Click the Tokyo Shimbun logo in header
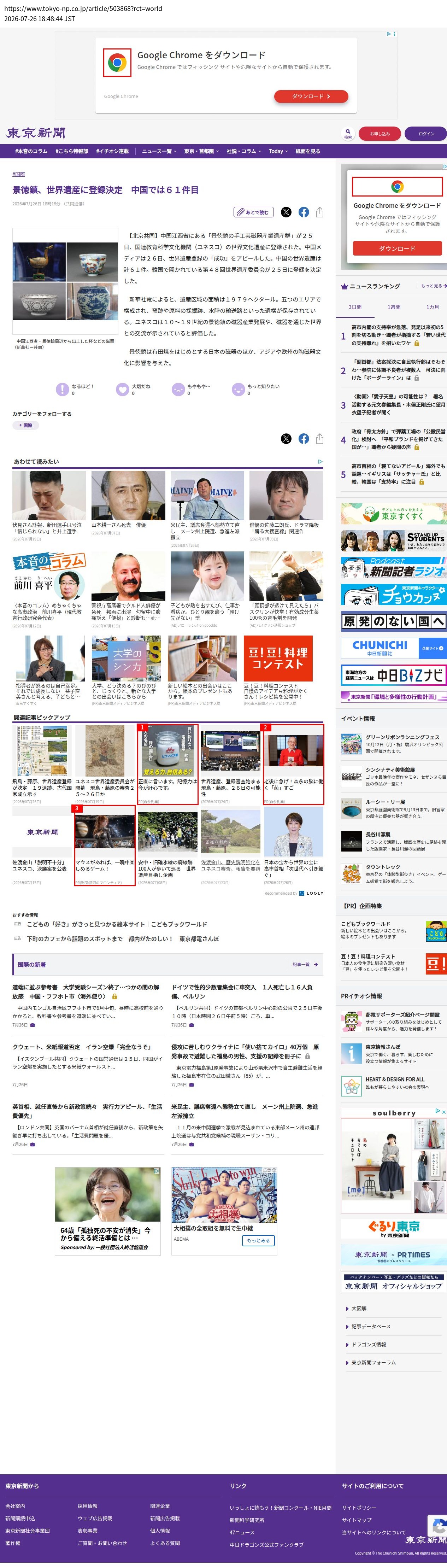 coord(36,133)
